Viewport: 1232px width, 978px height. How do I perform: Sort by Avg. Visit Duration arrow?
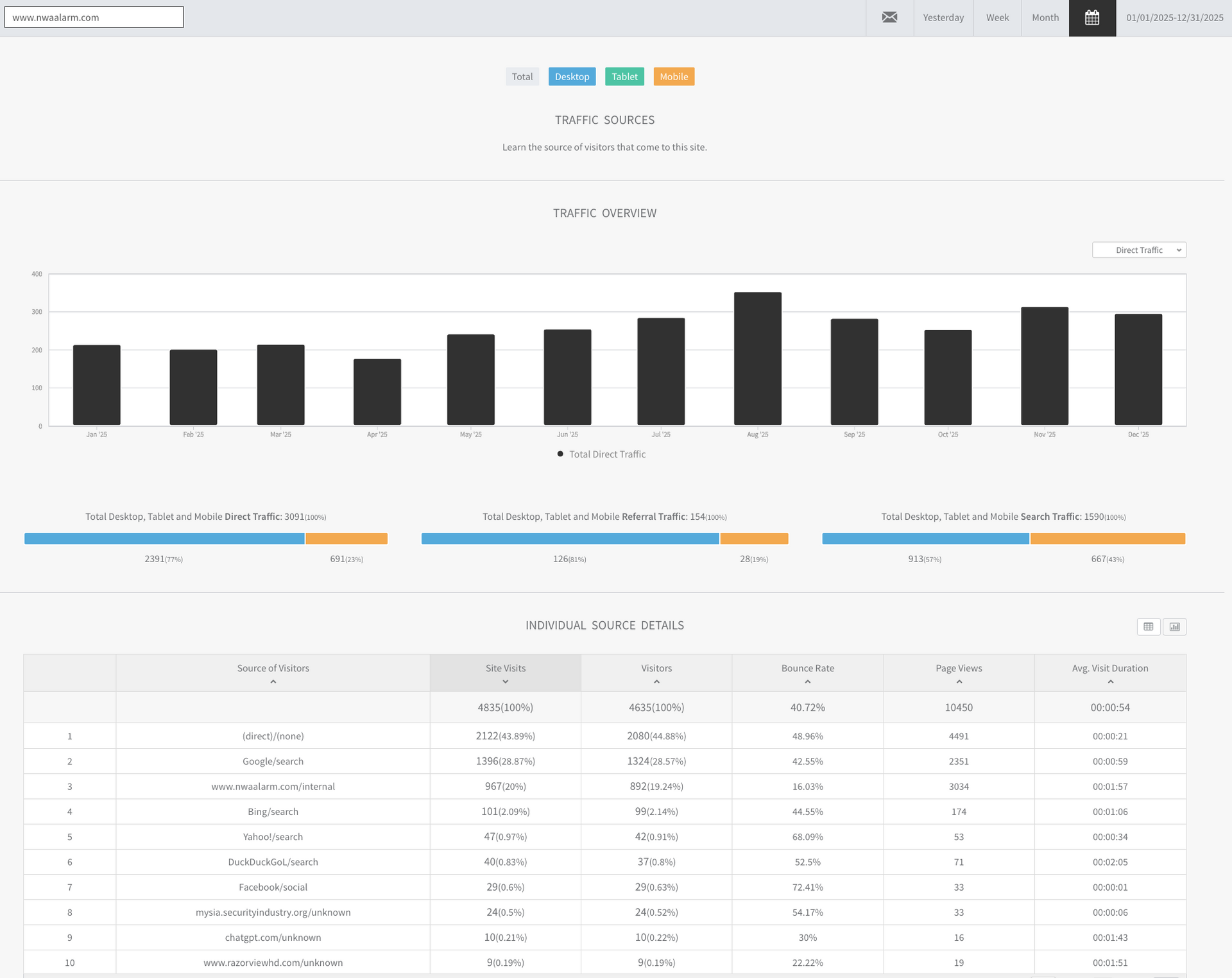pos(1110,682)
